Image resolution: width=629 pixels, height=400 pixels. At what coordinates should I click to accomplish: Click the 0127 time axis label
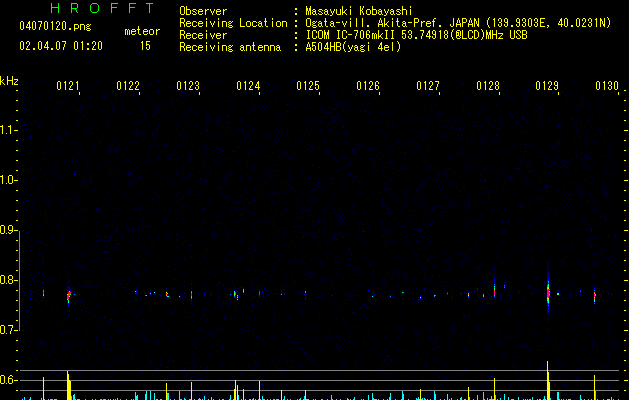point(428,86)
